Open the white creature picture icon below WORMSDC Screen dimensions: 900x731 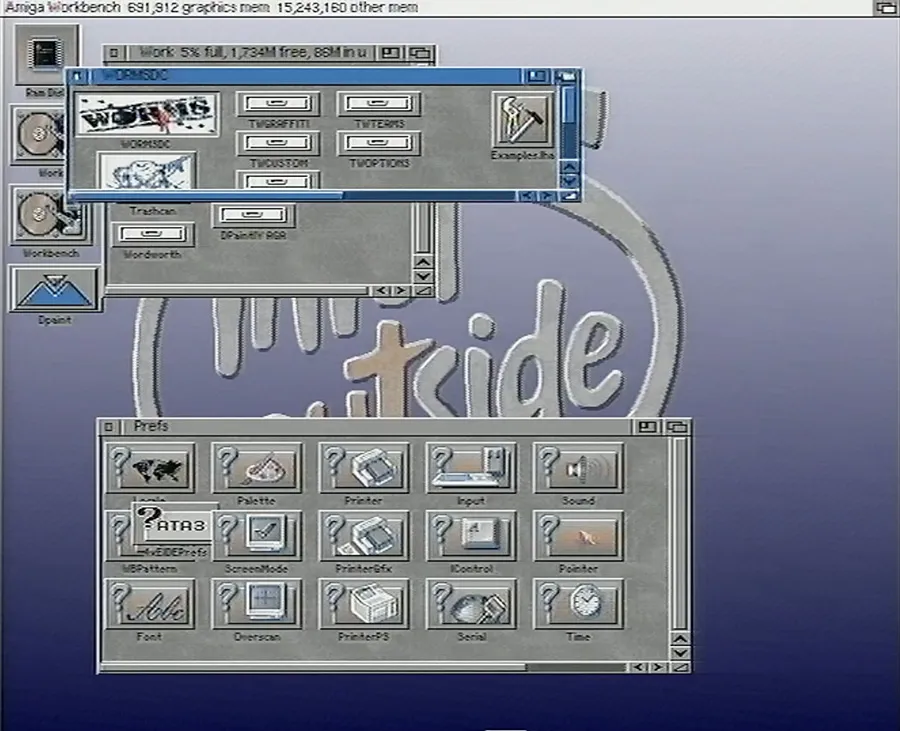pyautogui.click(x=147, y=170)
